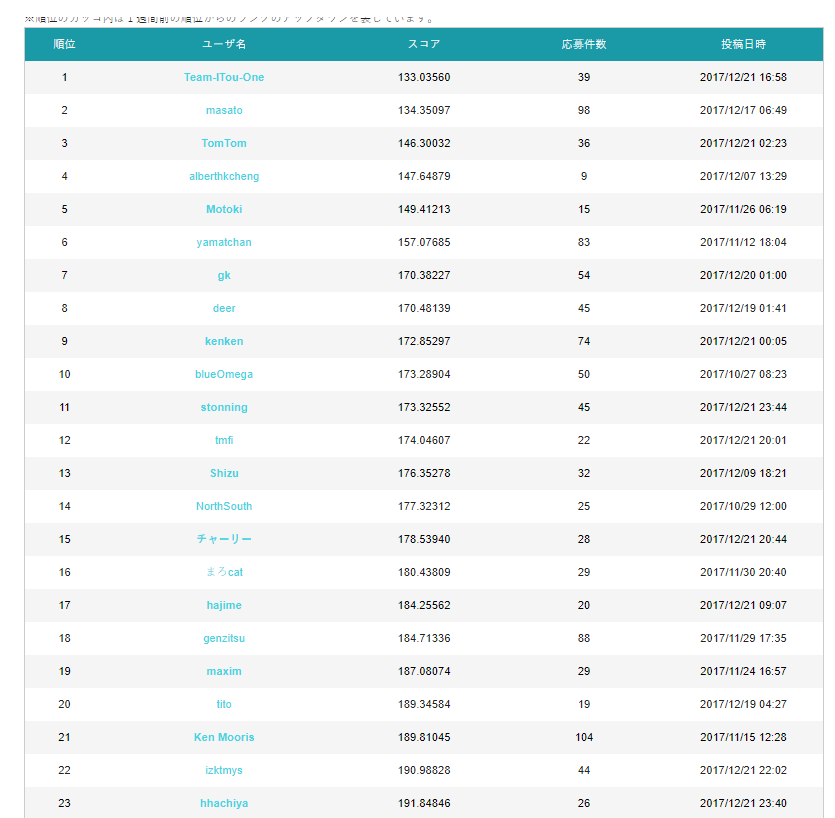Click the TomTom username link

coord(224,143)
